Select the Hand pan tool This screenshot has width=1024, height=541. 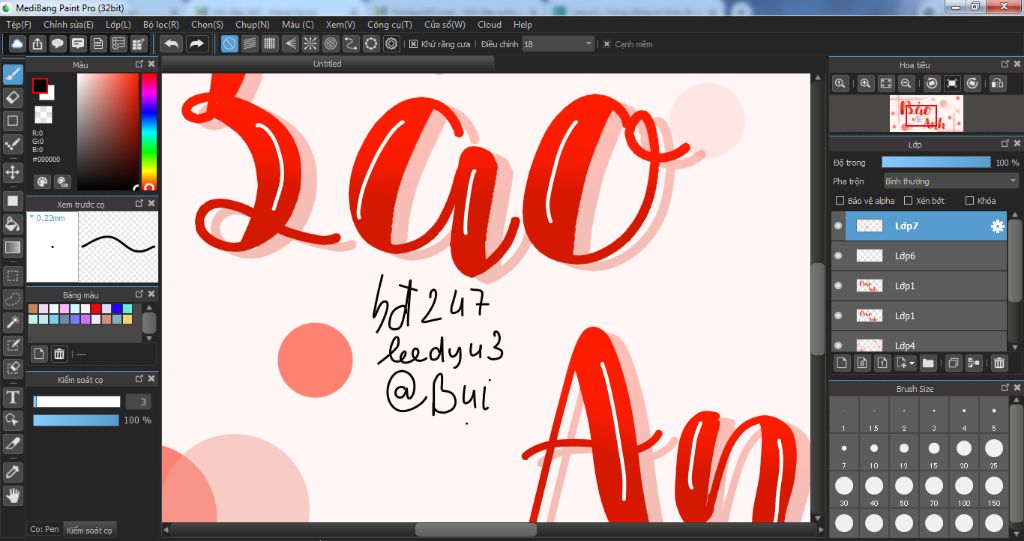pyautogui.click(x=13, y=496)
